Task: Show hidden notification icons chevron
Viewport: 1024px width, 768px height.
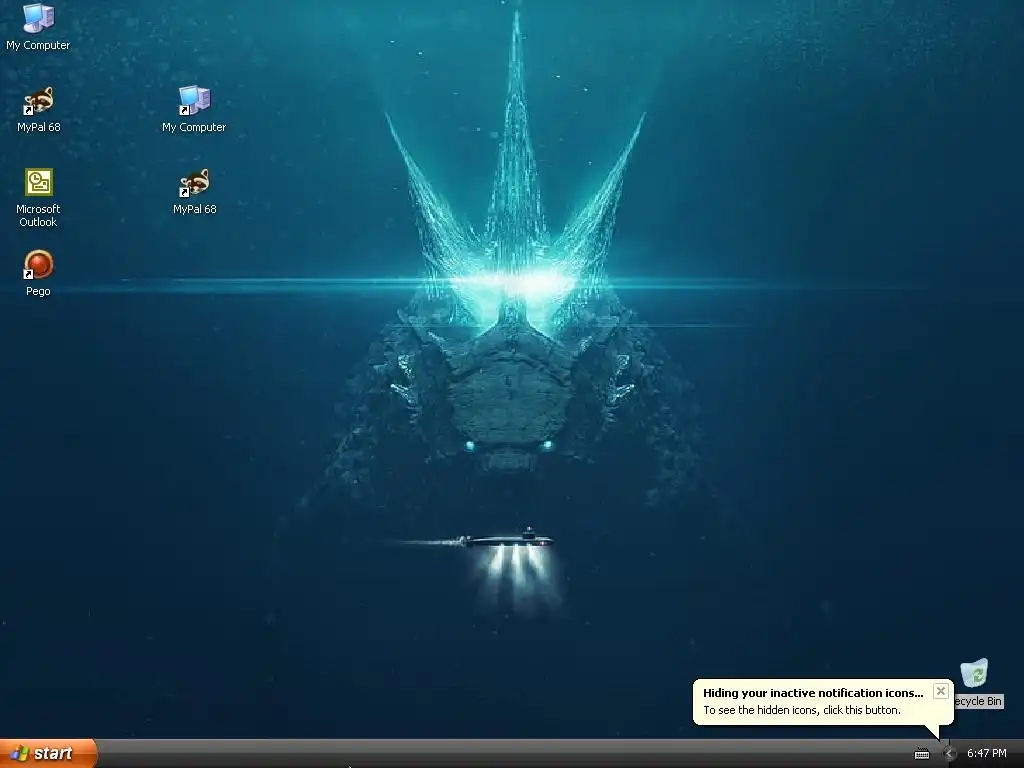Action: tap(950, 754)
